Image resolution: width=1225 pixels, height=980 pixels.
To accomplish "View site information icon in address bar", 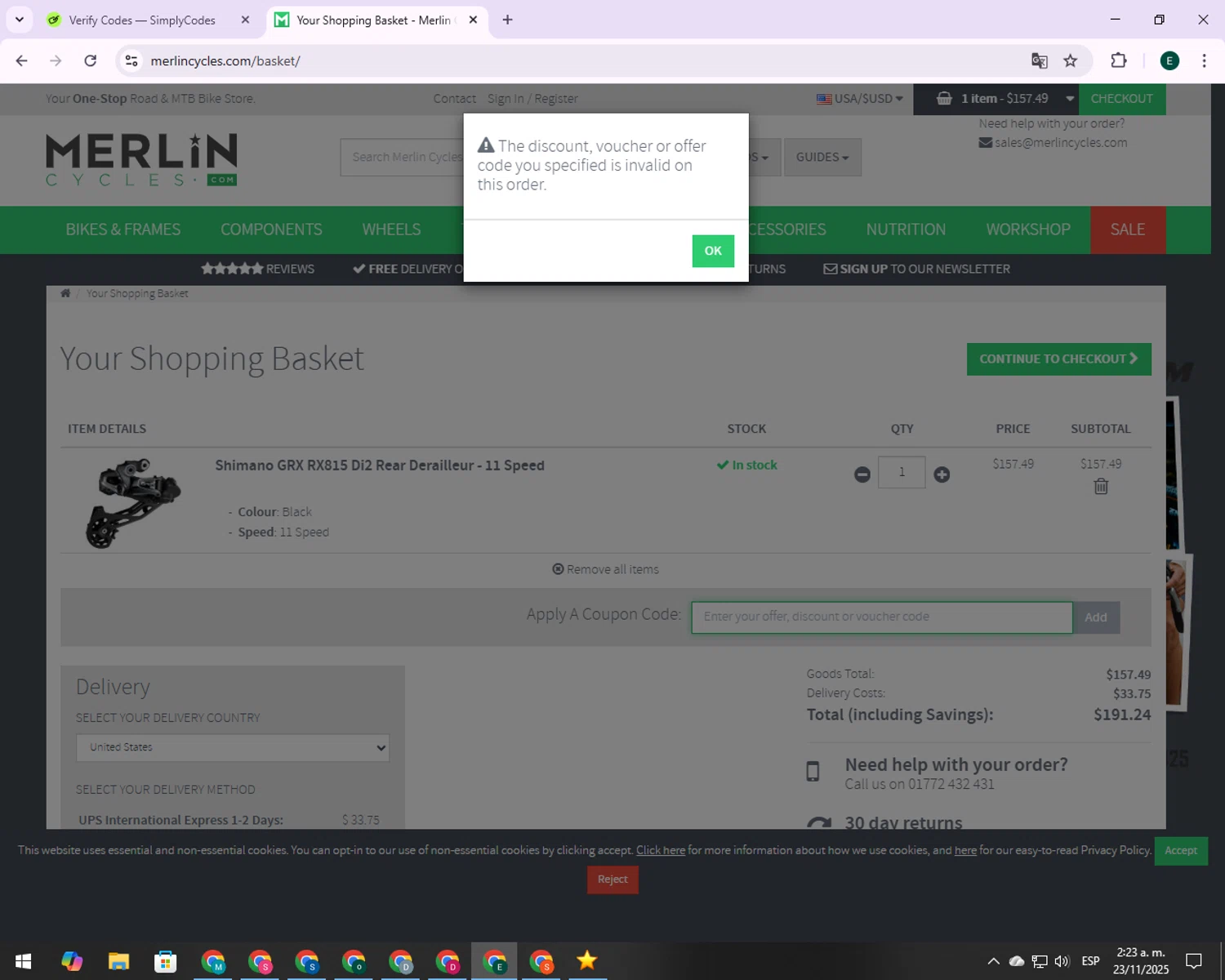I will (131, 60).
